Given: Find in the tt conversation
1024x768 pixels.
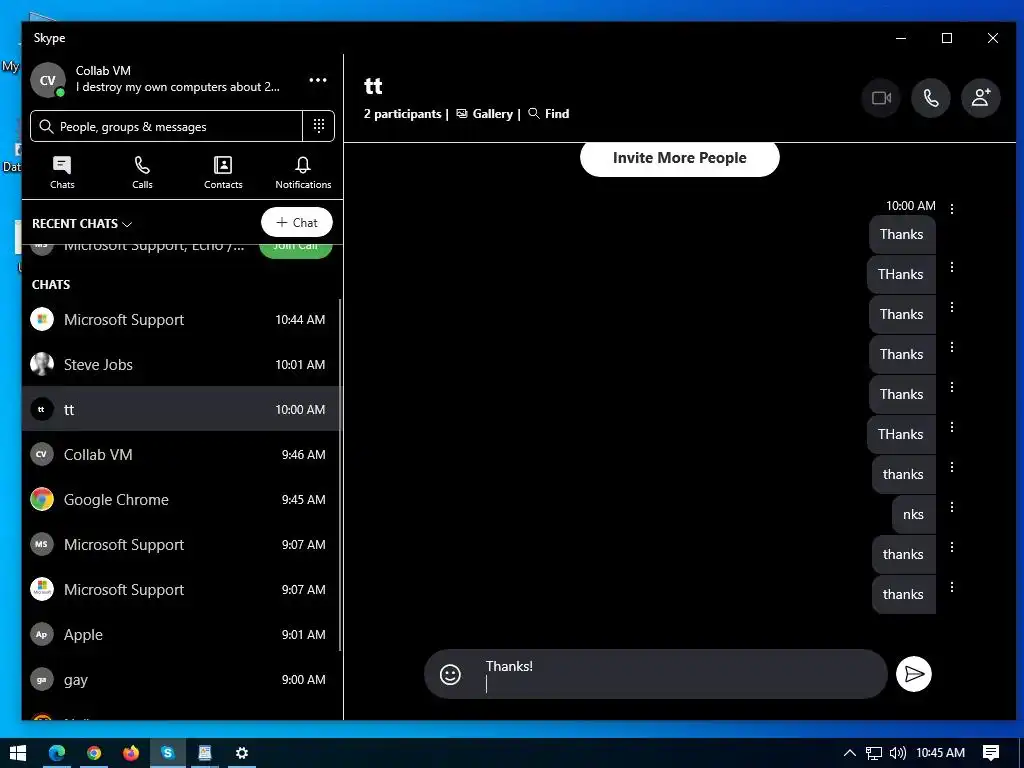Looking at the screenshot, I should [549, 114].
